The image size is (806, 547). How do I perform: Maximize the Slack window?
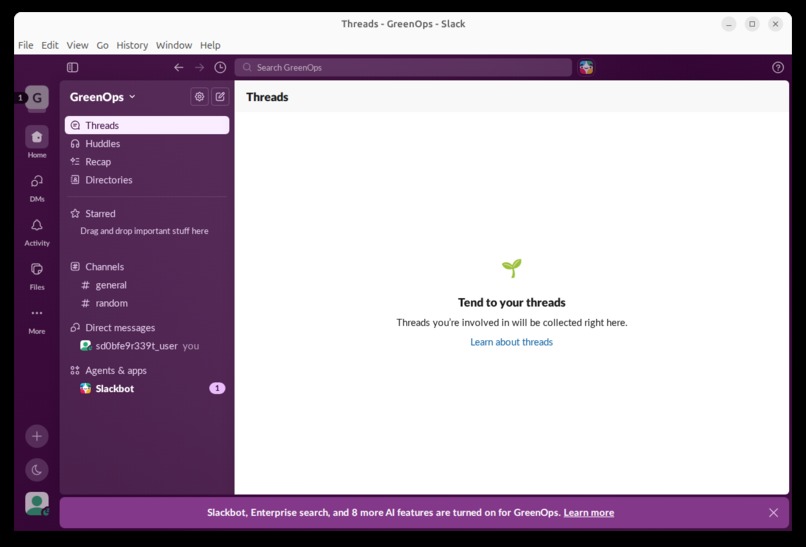752,24
